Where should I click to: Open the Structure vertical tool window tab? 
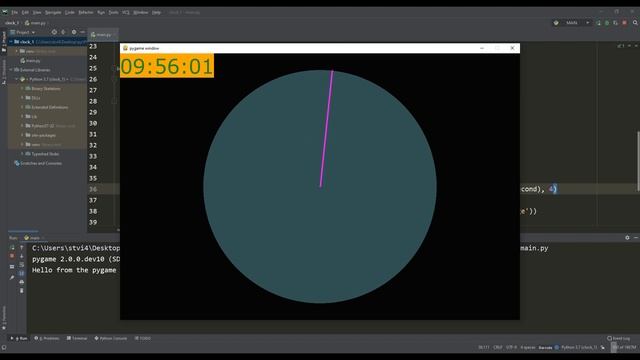tap(4, 72)
